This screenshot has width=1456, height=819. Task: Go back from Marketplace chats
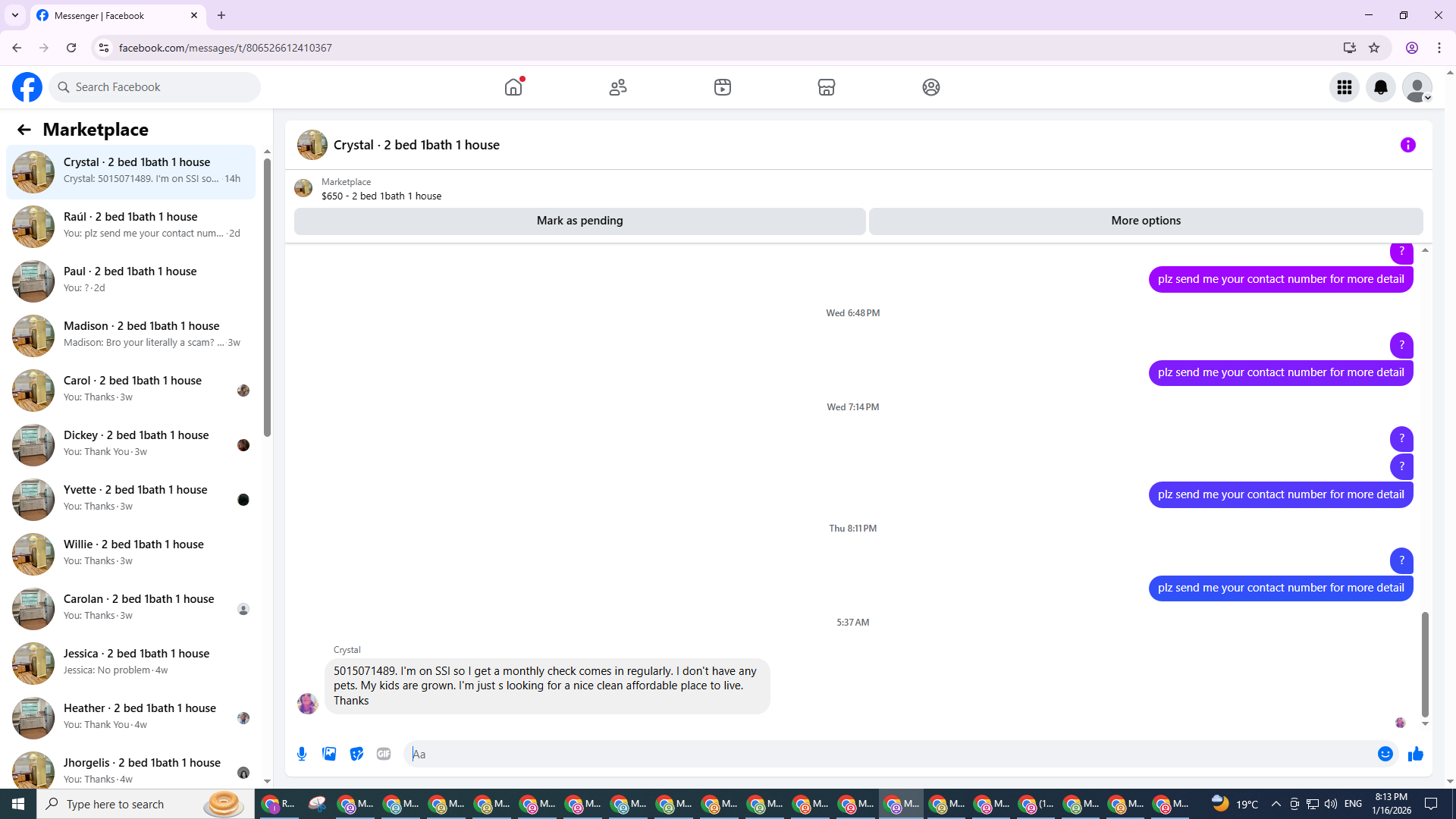[x=24, y=130]
